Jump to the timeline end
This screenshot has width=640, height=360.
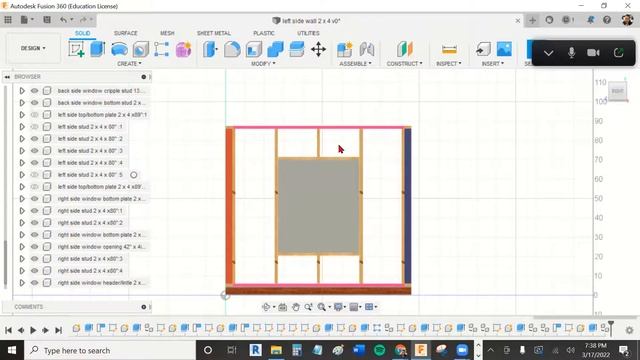(x=58, y=330)
